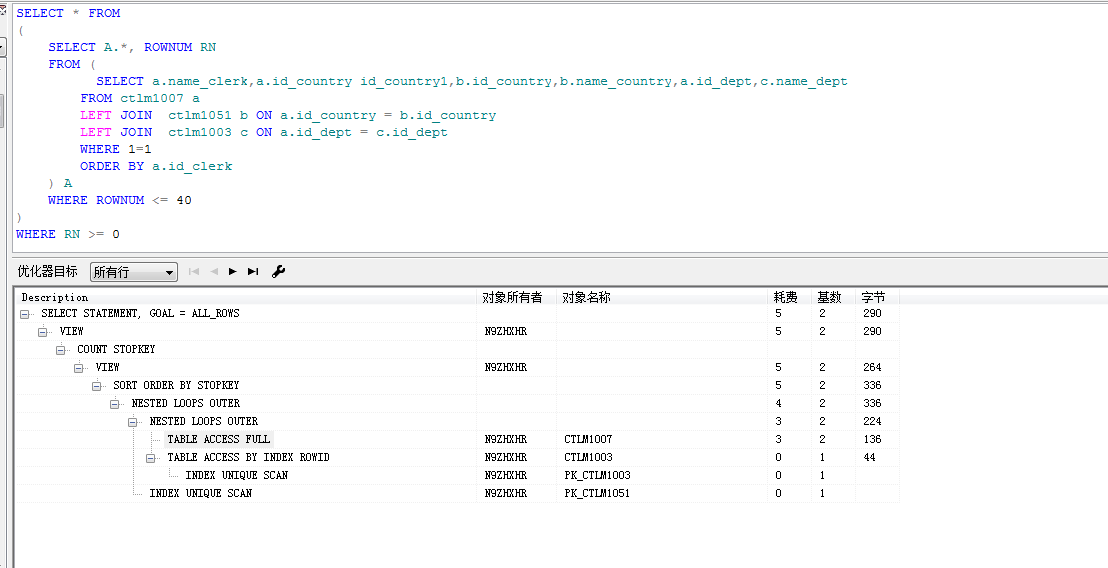Collapse the first NESTED LOOPS OUTER node
The height and width of the screenshot is (568, 1108).
click(114, 403)
